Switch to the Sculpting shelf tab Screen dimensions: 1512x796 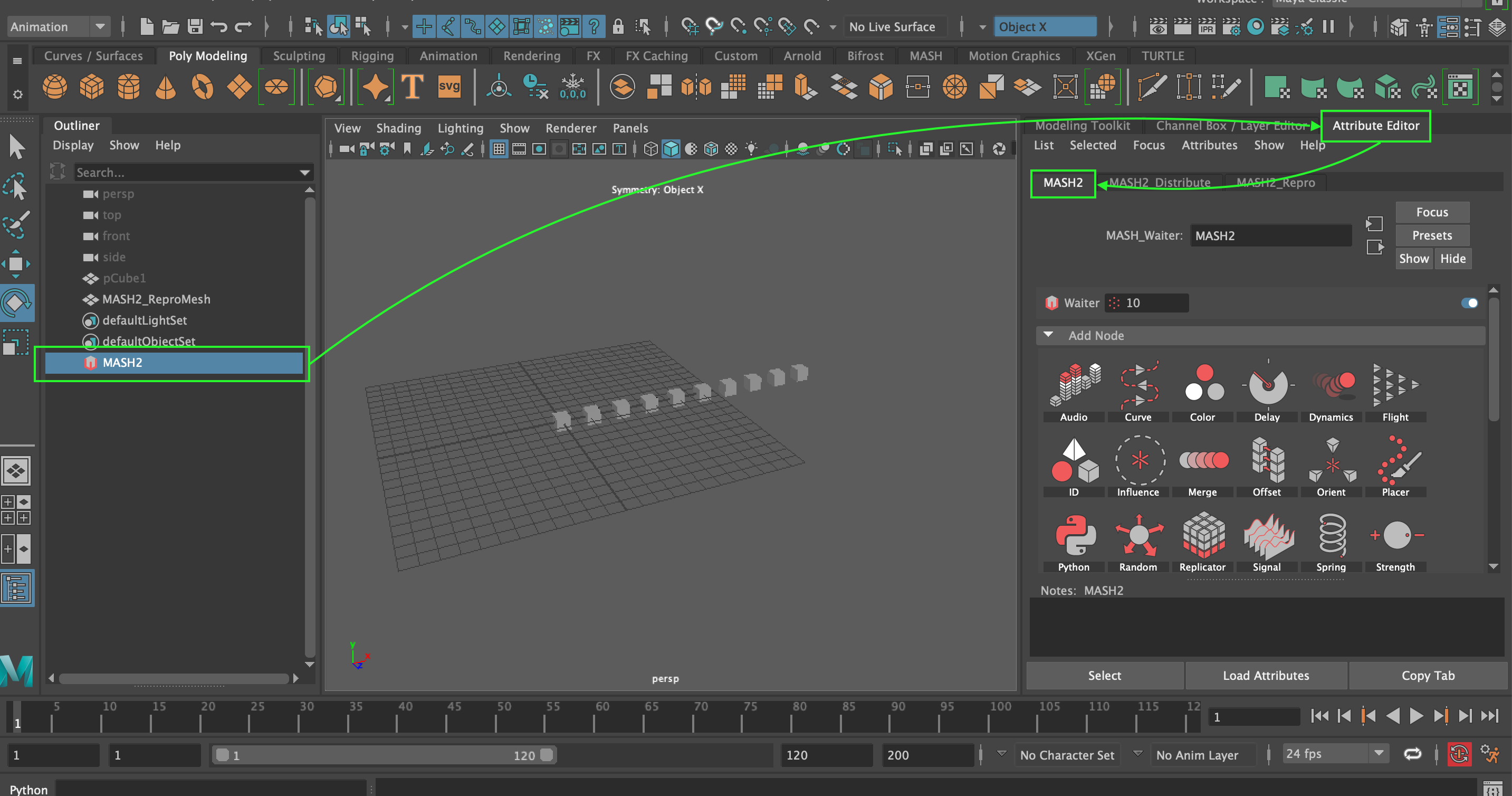[298, 56]
